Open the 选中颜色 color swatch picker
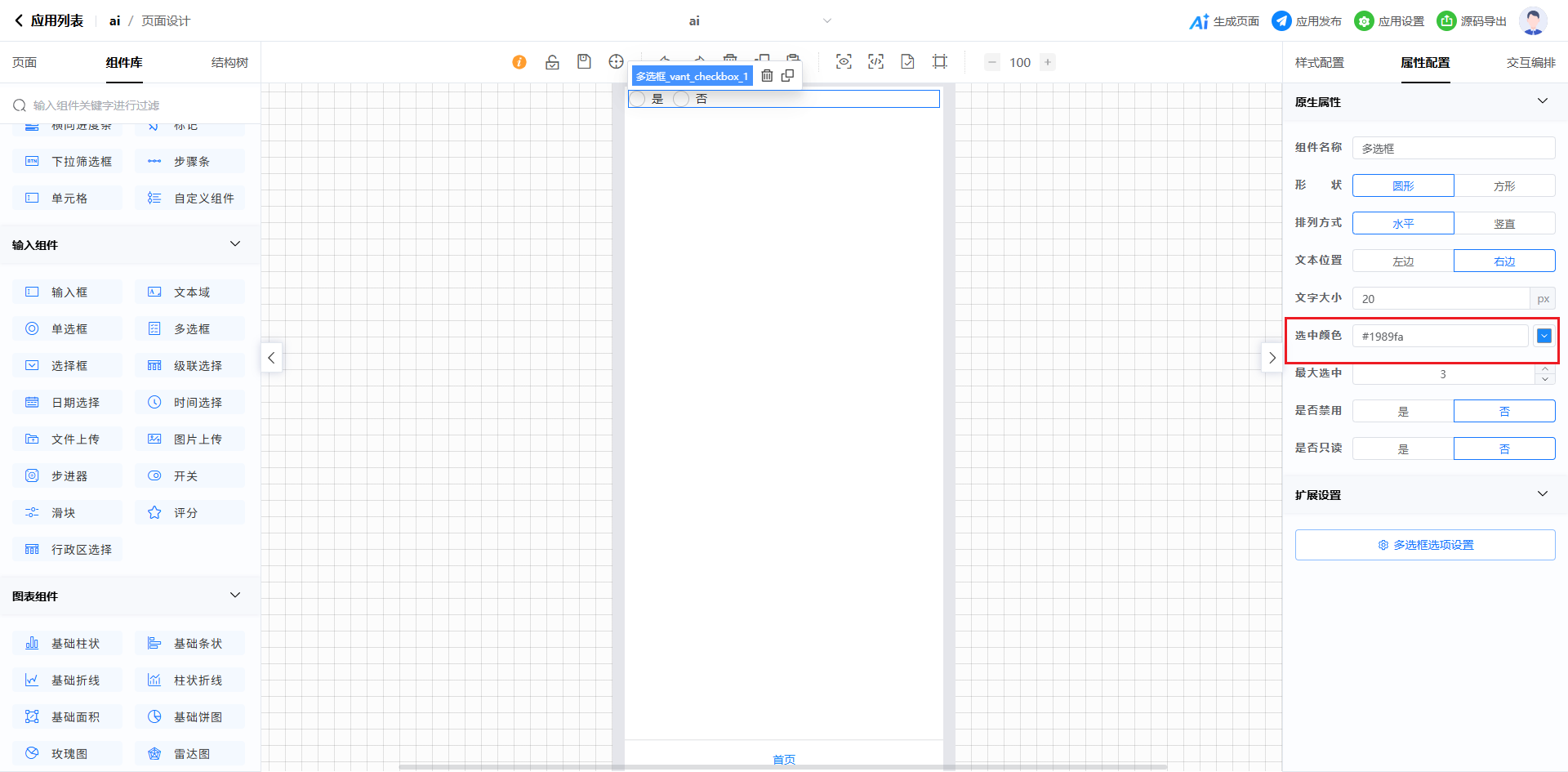Image resolution: width=1568 pixels, height=772 pixels. tap(1543, 336)
